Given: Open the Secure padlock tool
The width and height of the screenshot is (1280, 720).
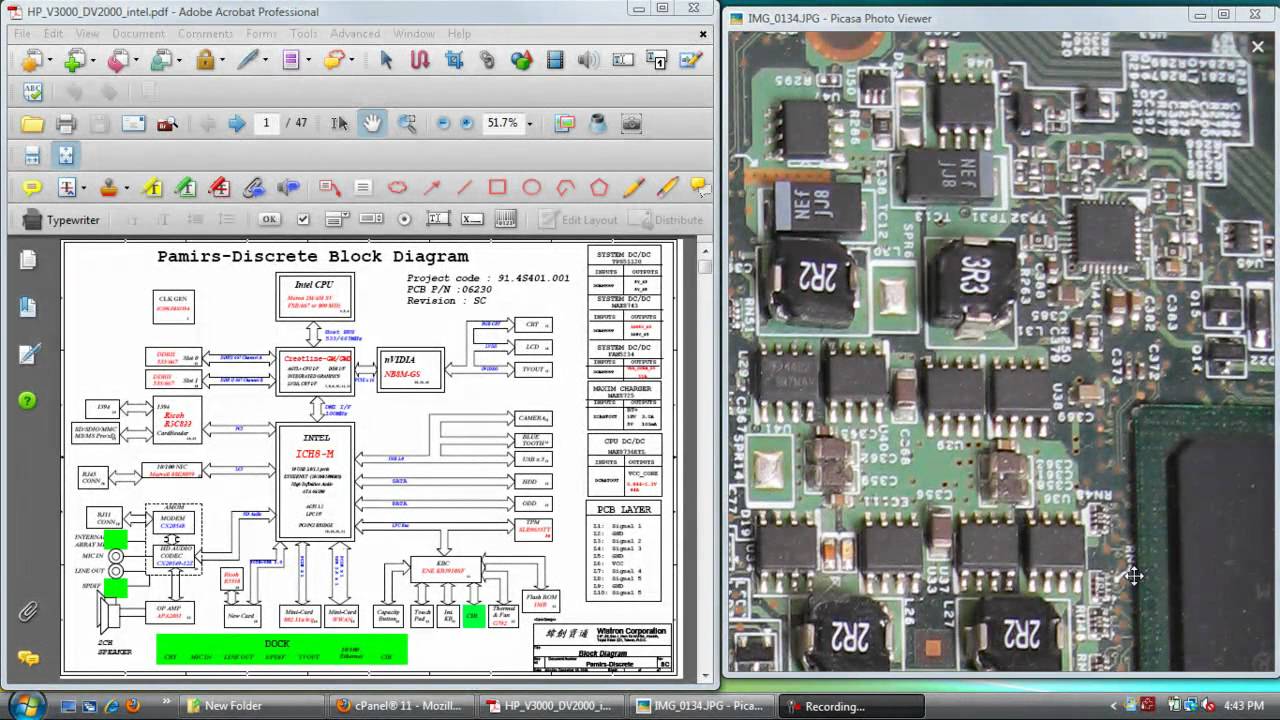Looking at the screenshot, I should pyautogui.click(x=205, y=61).
